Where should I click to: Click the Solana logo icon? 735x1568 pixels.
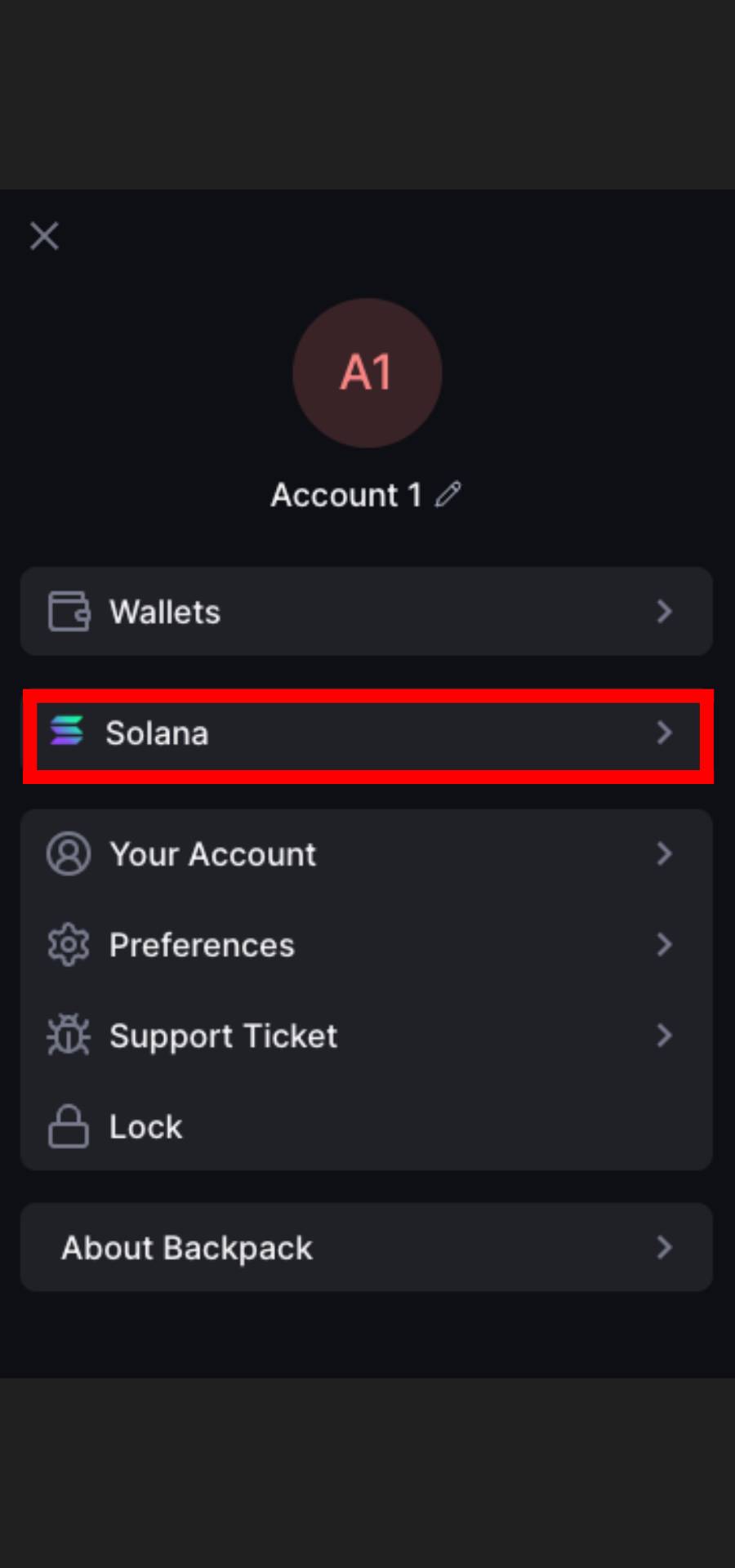click(x=67, y=730)
